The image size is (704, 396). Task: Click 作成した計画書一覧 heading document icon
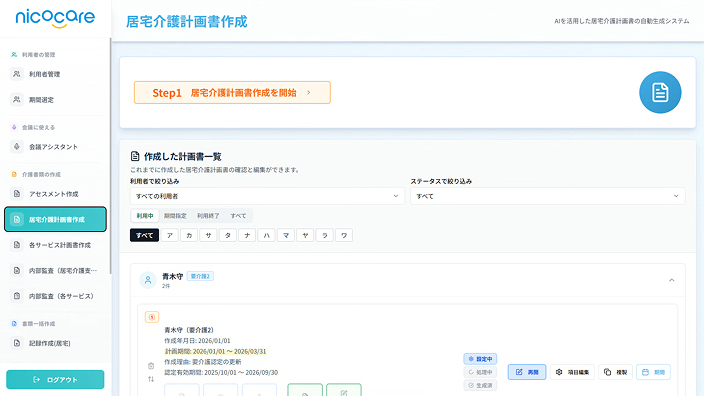click(x=135, y=156)
